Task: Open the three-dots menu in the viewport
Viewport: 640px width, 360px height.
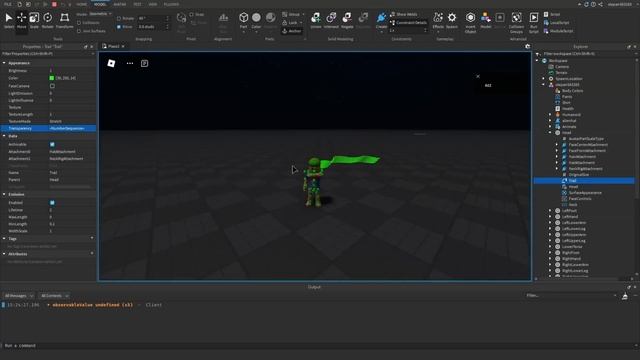Action: point(130,63)
